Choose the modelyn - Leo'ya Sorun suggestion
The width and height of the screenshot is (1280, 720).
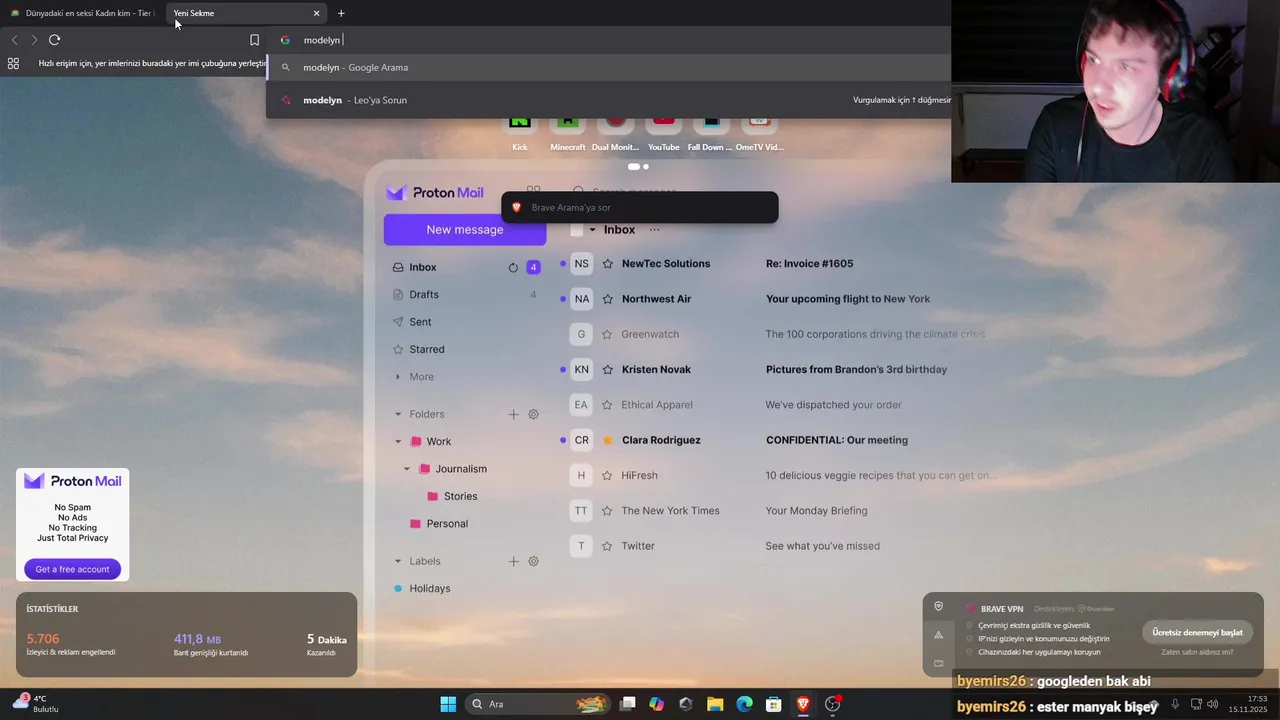[x=610, y=100]
